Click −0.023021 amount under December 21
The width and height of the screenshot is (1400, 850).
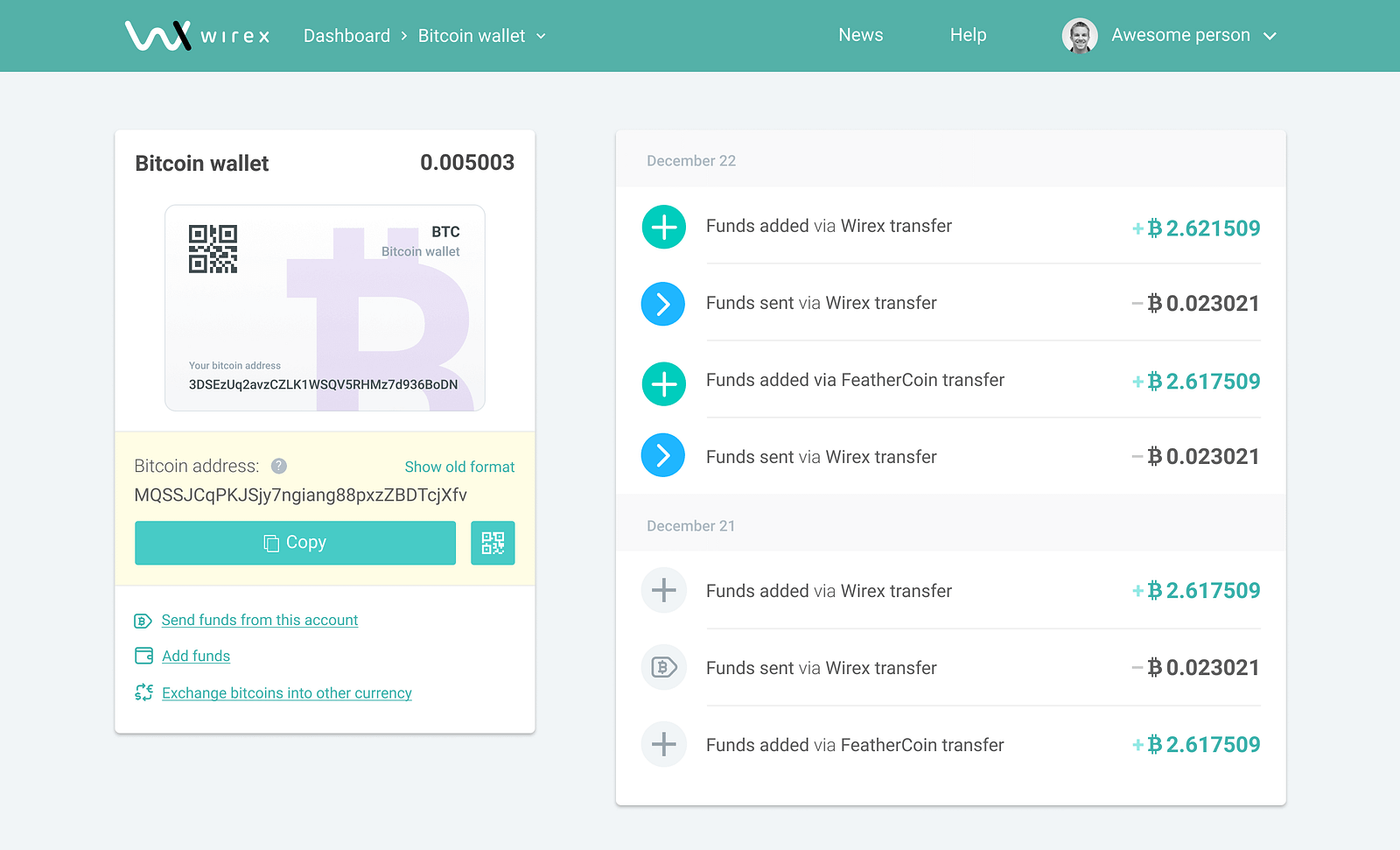pyautogui.click(x=1196, y=668)
